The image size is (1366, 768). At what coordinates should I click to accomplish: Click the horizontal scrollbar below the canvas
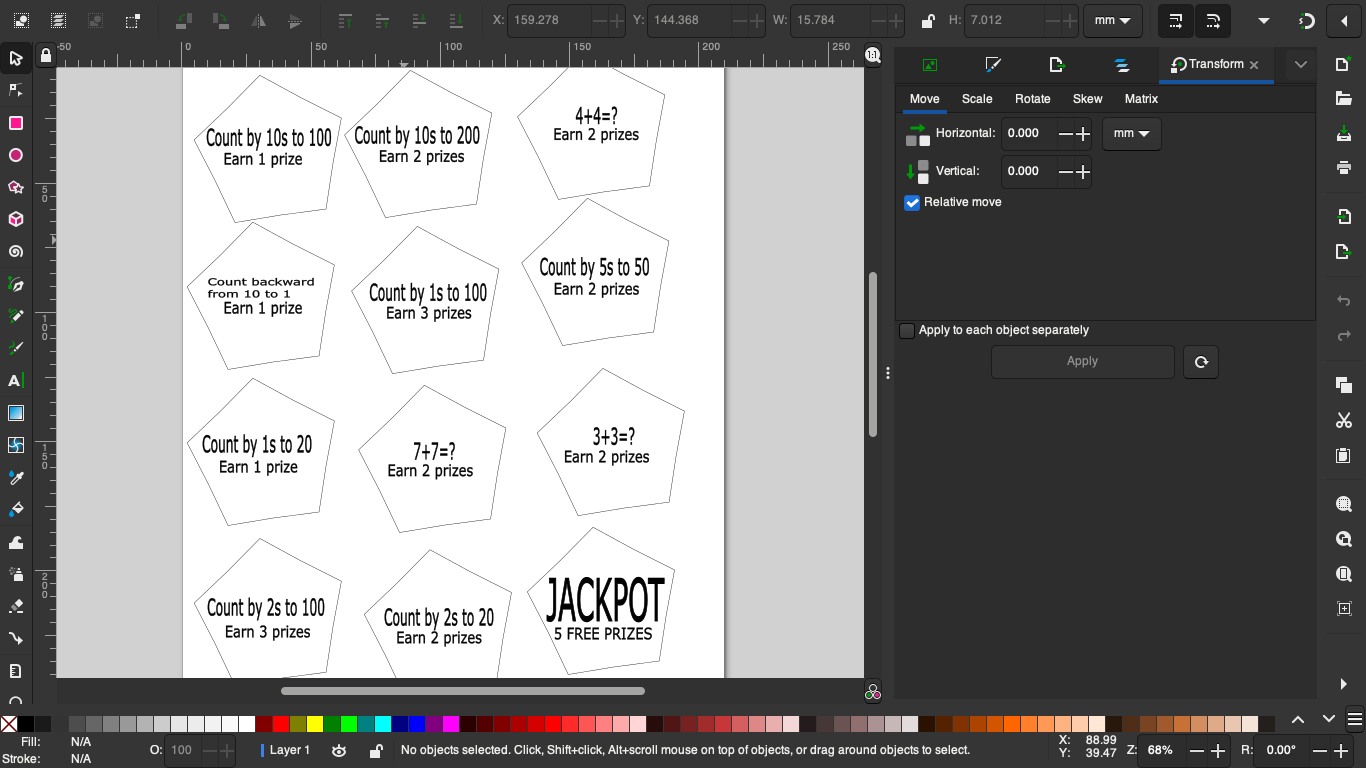[x=462, y=690]
